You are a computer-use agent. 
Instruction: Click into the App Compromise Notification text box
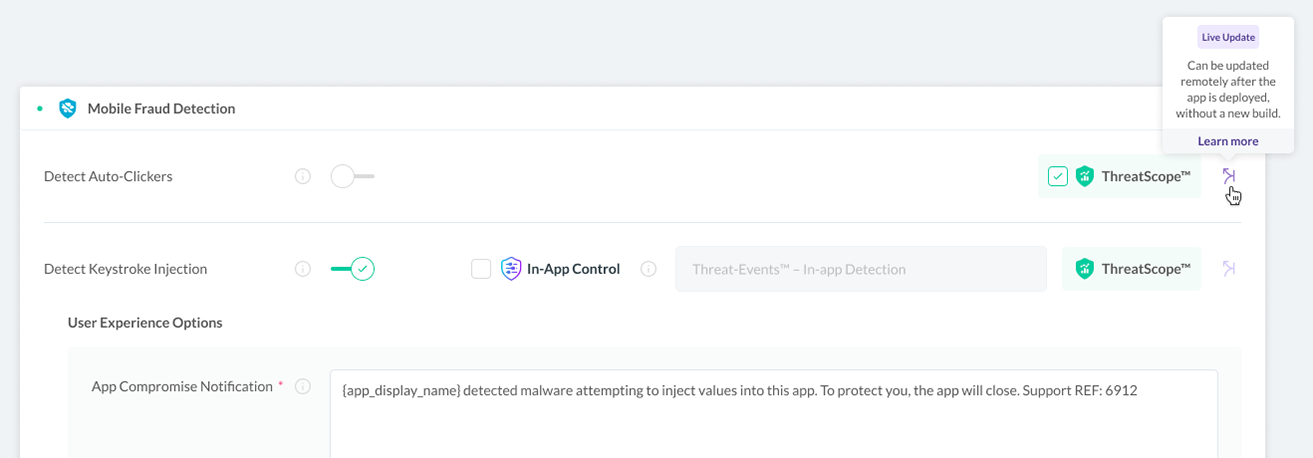pos(774,414)
